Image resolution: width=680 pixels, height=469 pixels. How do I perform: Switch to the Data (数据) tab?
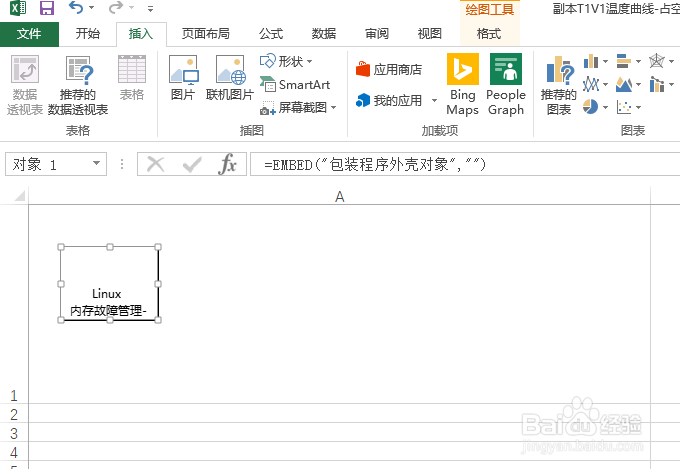coord(324,34)
